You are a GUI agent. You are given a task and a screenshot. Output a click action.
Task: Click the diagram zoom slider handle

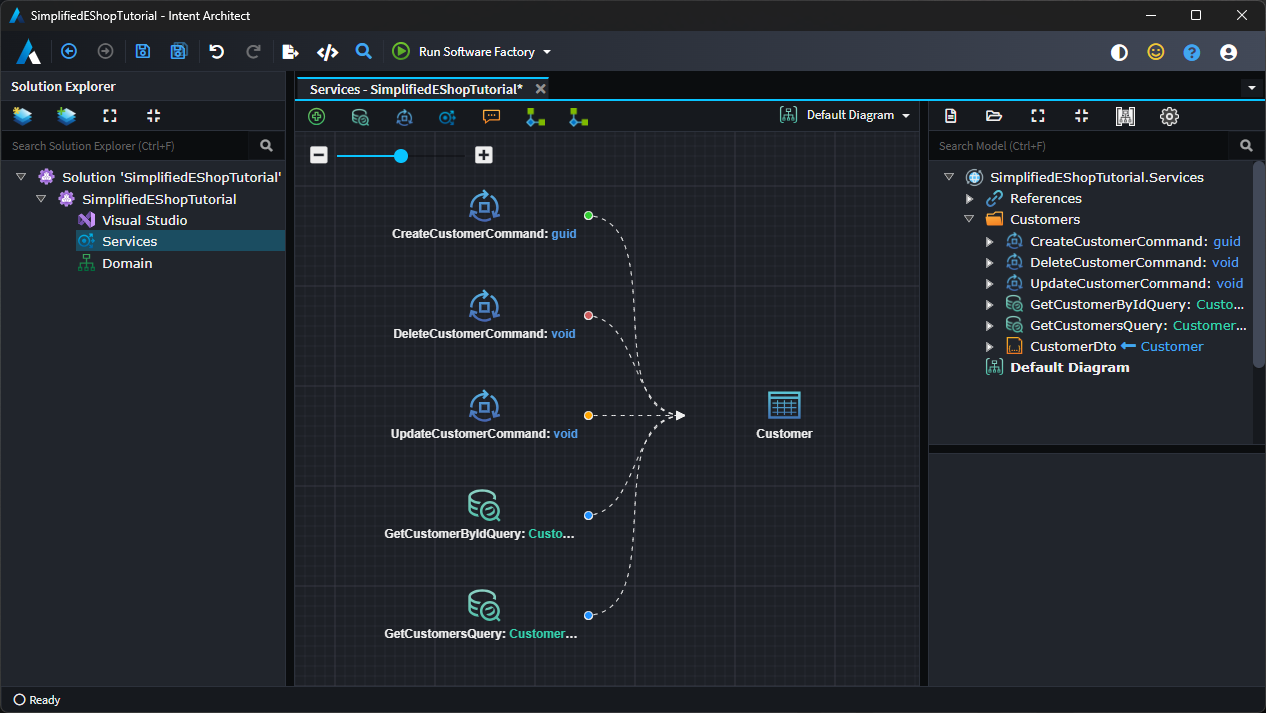coord(401,155)
